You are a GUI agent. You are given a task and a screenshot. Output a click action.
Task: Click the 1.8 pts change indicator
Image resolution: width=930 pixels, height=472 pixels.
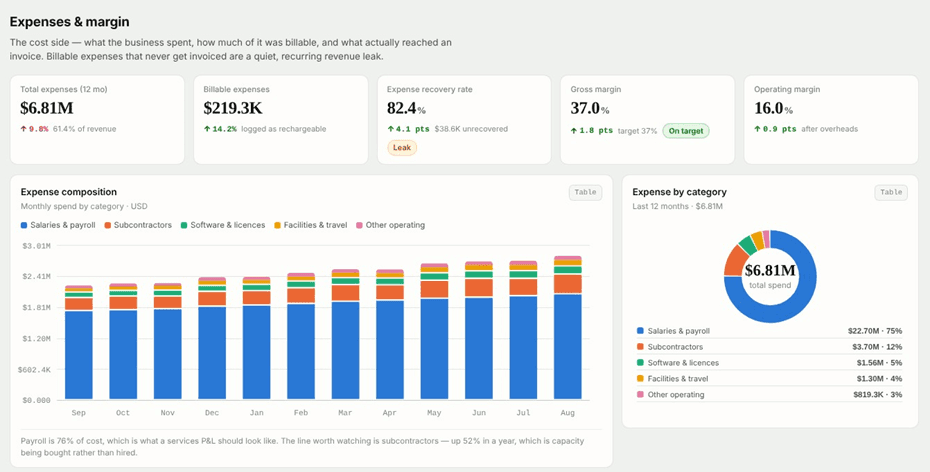click(592, 131)
